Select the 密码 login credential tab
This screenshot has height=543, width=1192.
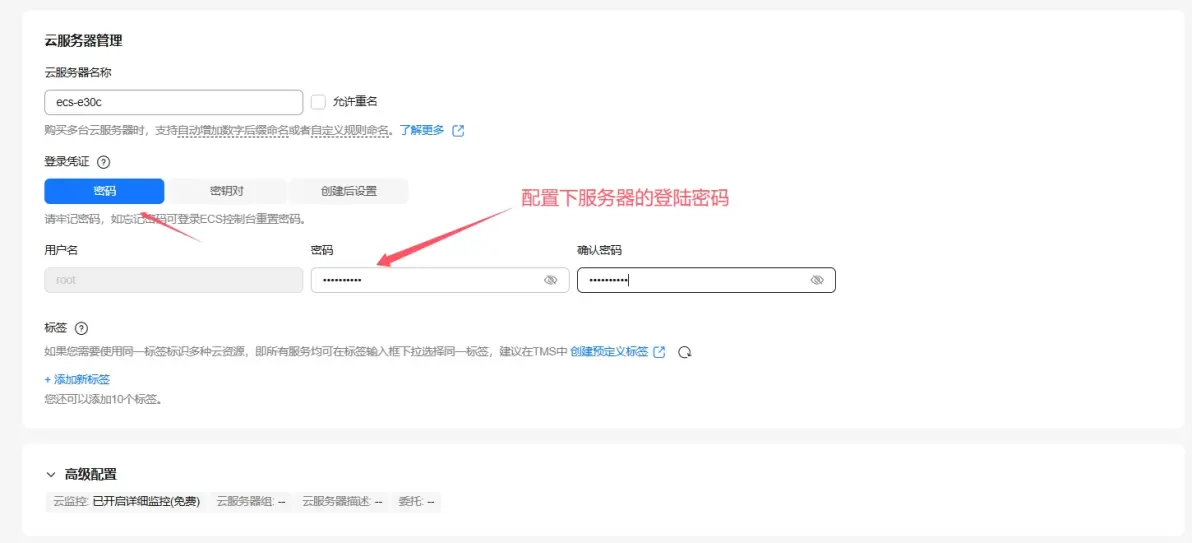tap(104, 191)
